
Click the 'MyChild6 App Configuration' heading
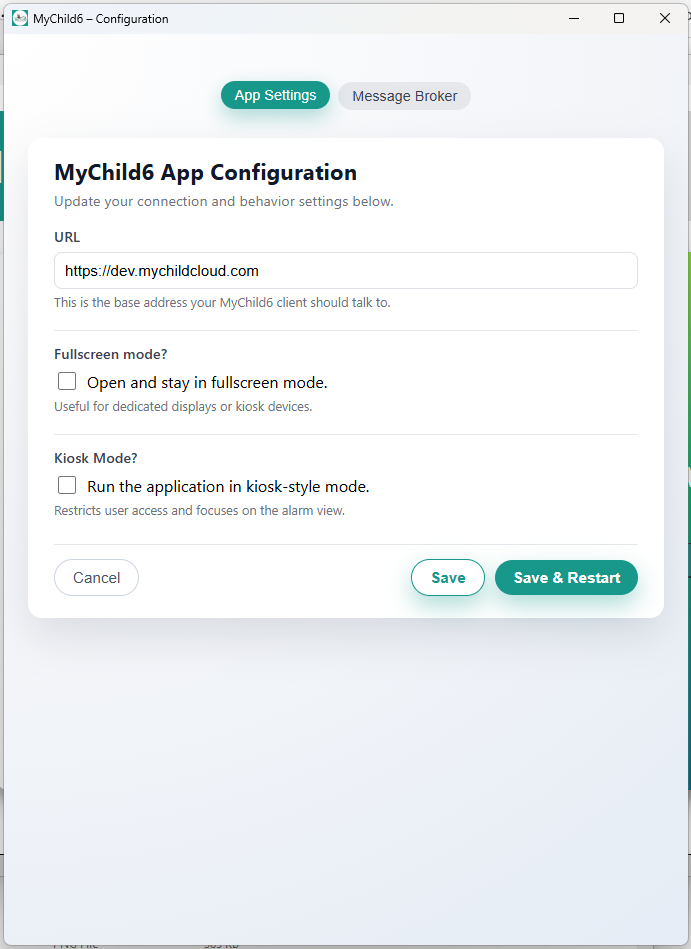[205, 172]
